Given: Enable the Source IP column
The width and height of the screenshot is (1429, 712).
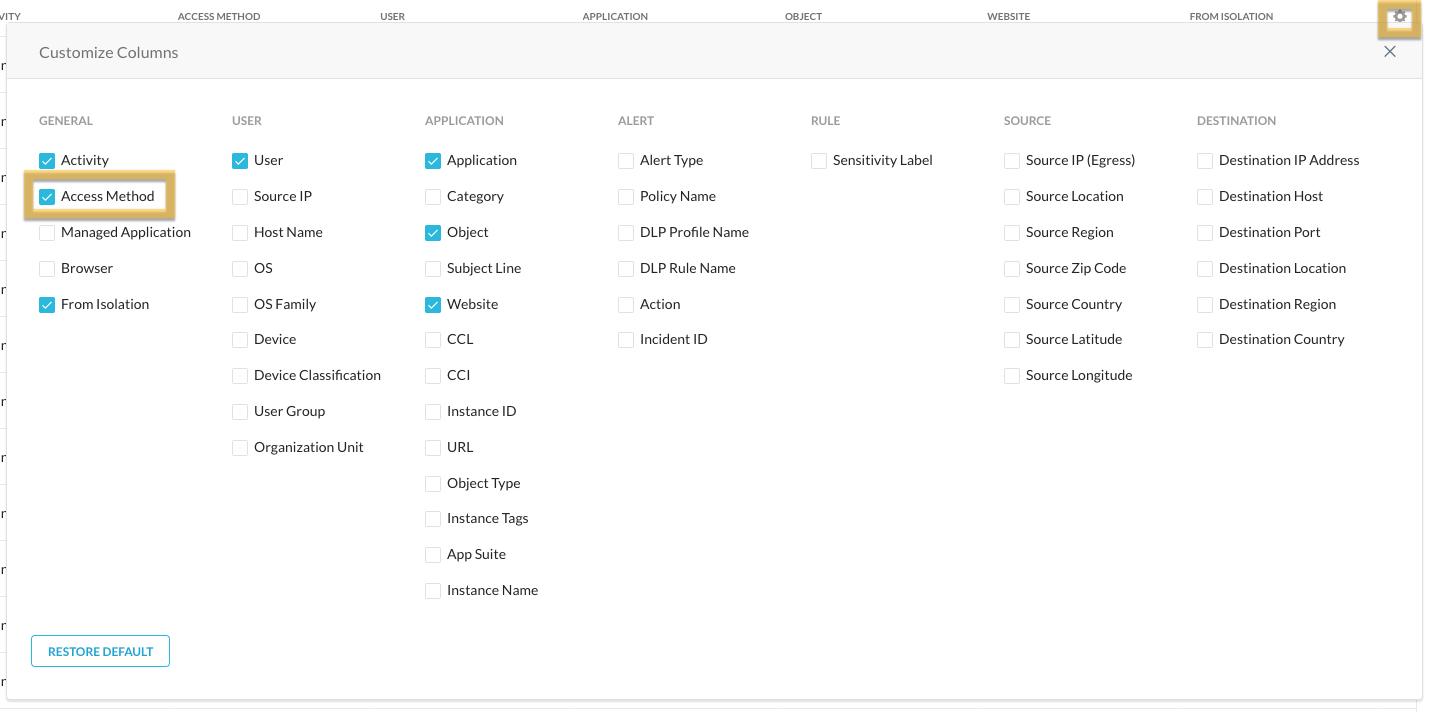Looking at the screenshot, I should tap(240, 197).
